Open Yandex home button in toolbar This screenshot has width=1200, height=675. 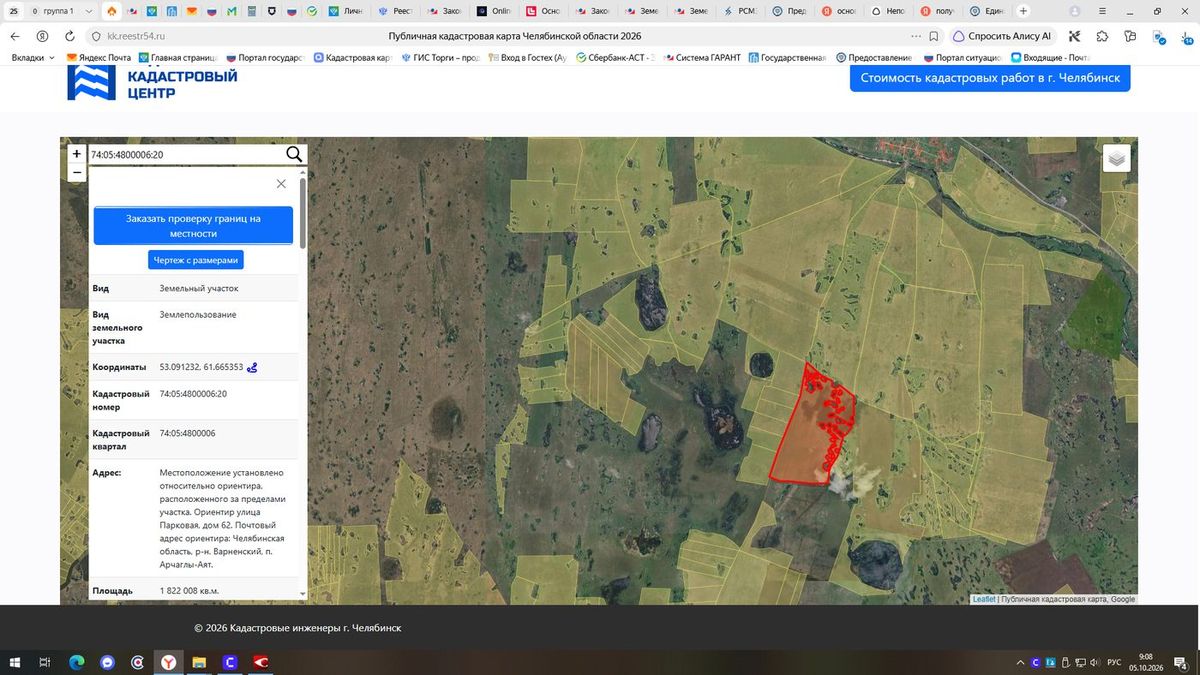[x=42, y=36]
